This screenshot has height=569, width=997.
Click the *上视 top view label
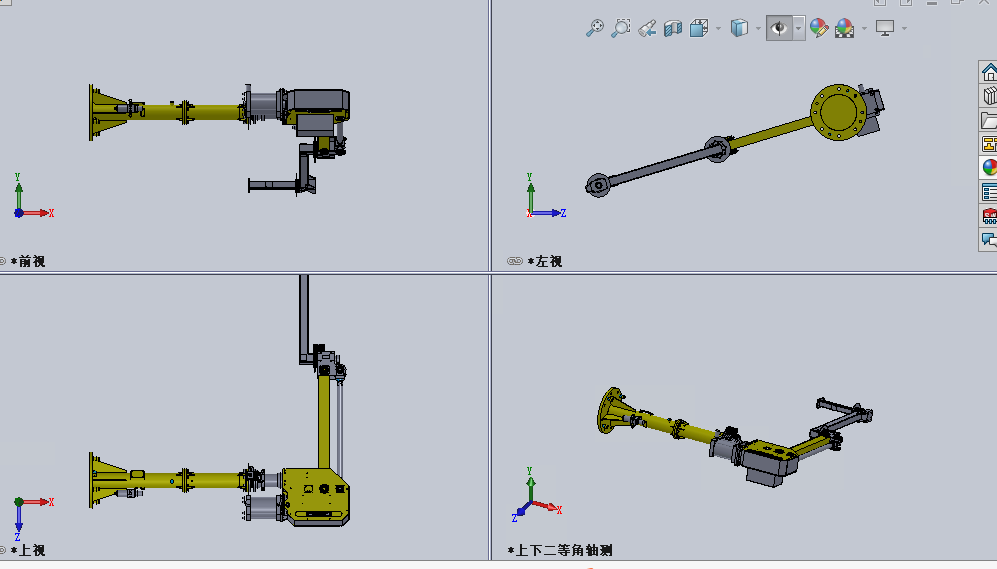[27, 551]
